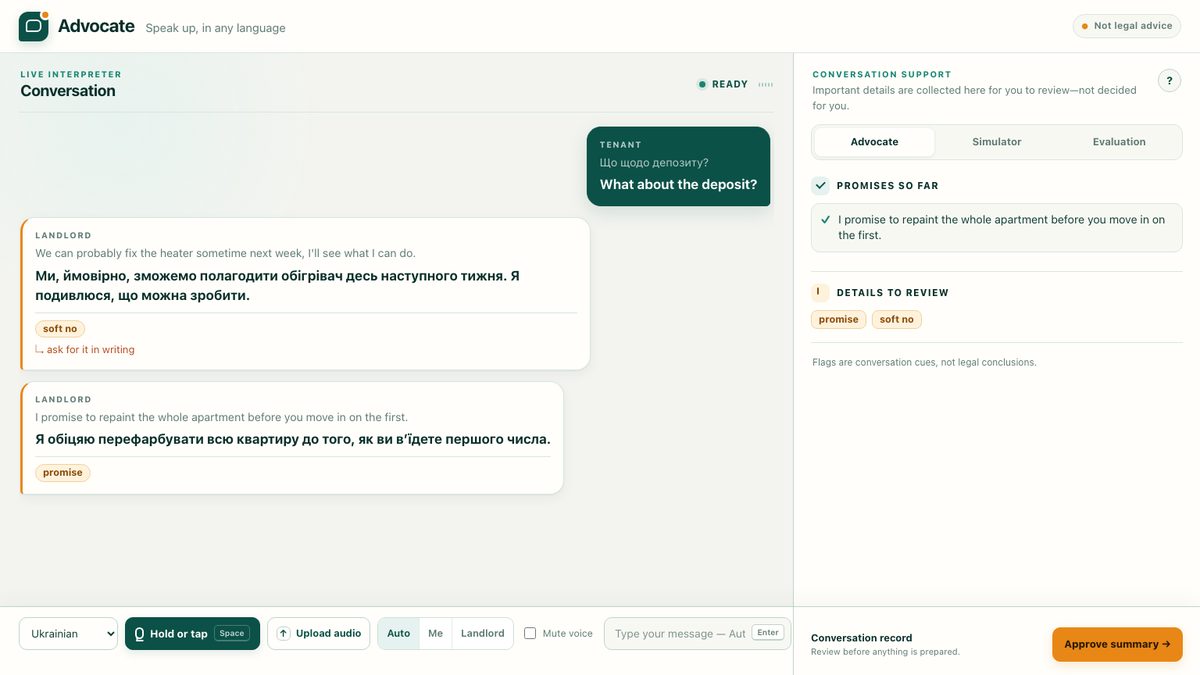The height and width of the screenshot is (675, 1200).
Task: Click the green check beside the repaint promise
Action: coord(825,220)
